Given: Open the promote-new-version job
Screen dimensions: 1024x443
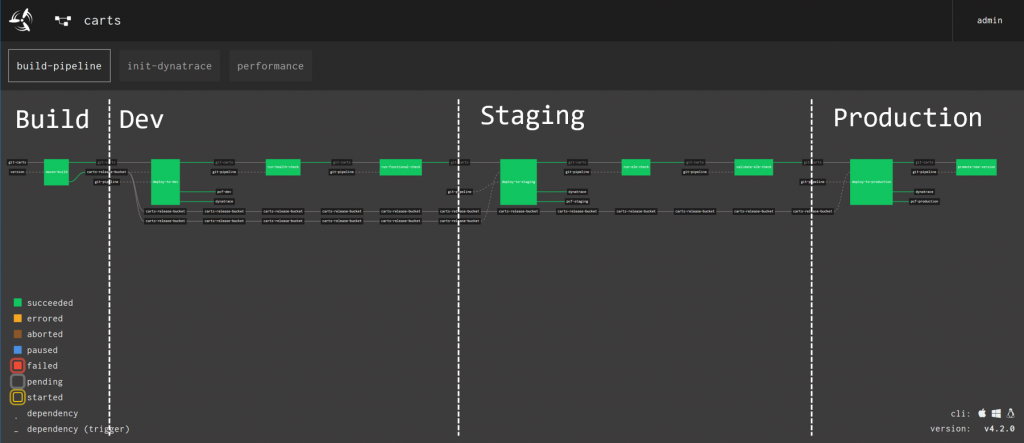Looking at the screenshot, I should pos(976,167).
